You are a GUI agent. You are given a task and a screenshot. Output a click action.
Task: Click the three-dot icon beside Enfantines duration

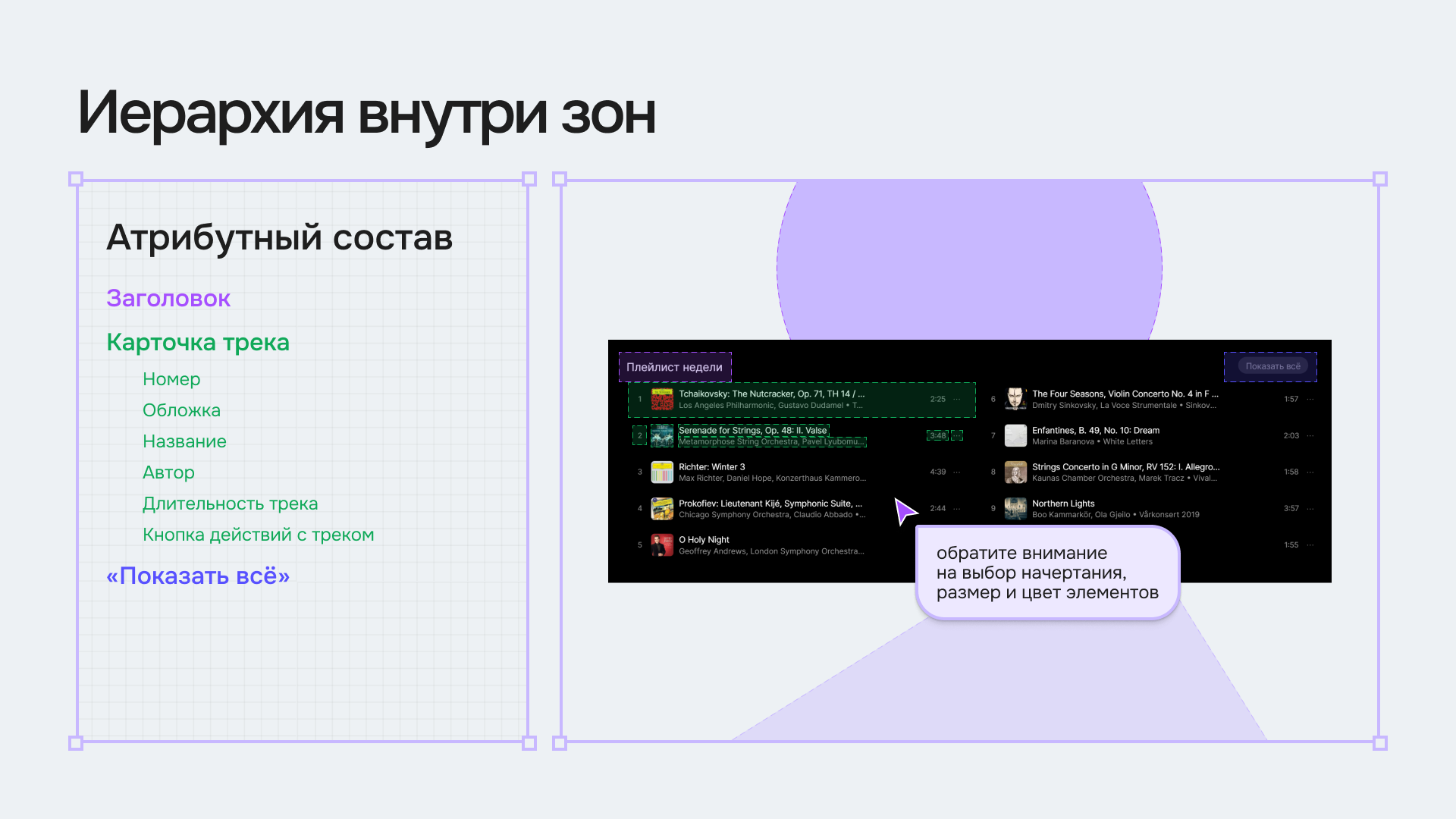[1310, 435]
